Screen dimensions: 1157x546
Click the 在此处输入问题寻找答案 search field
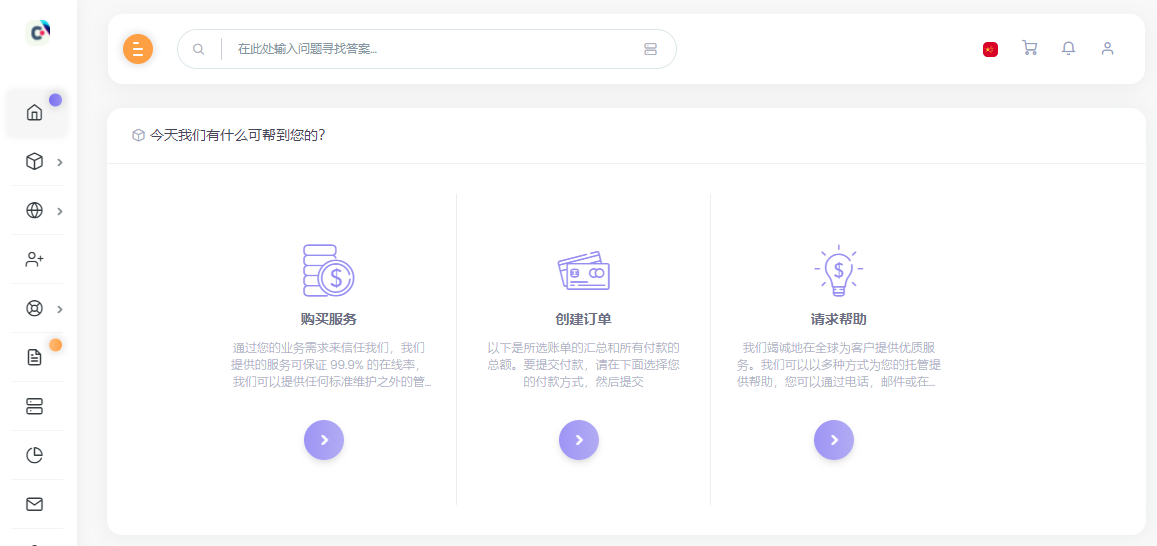430,49
